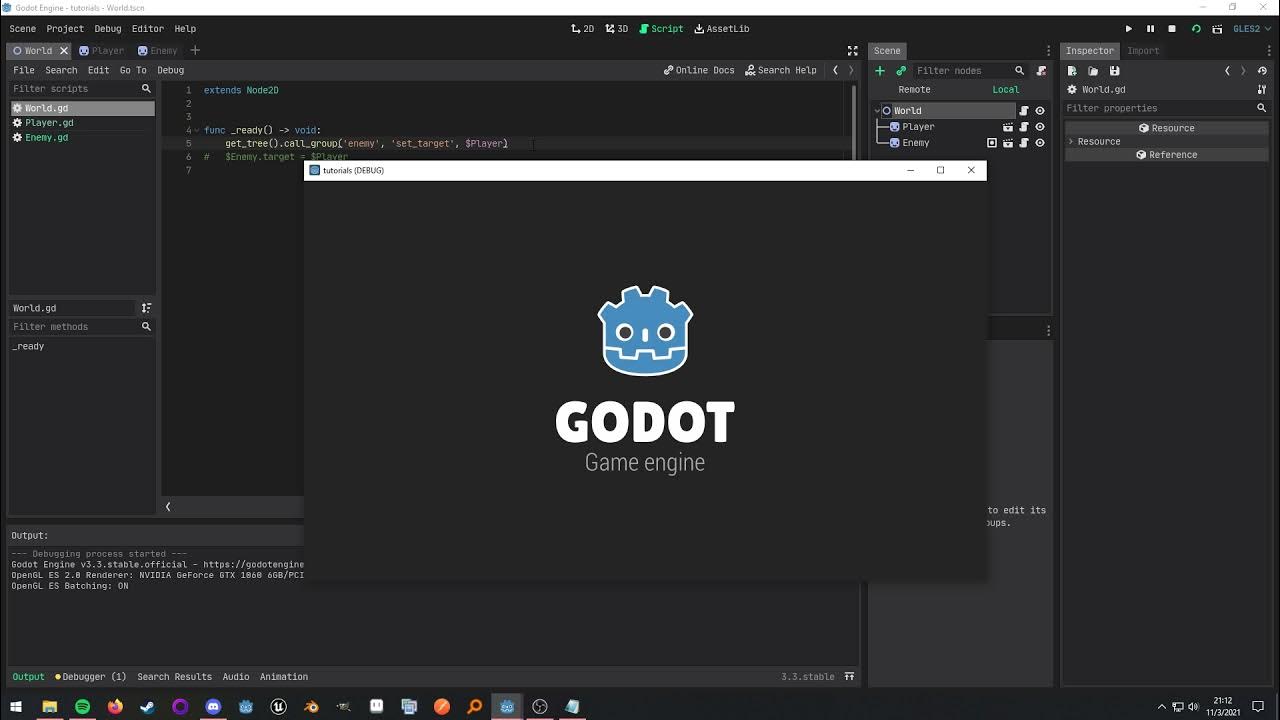Expand the bottom panel with the arrow icon

pos(849,677)
